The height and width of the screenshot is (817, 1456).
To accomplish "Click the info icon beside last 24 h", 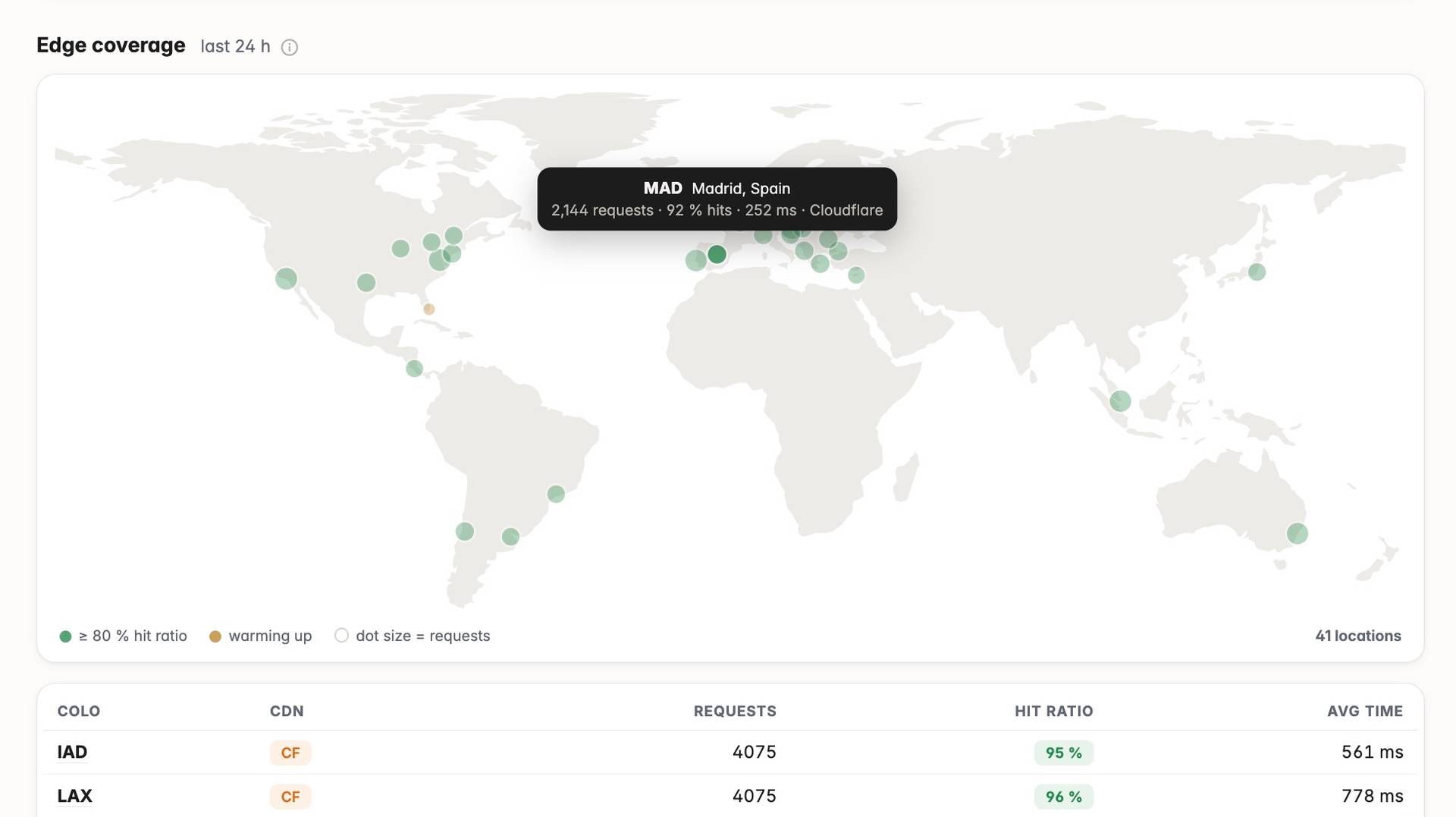I will coord(289,47).
